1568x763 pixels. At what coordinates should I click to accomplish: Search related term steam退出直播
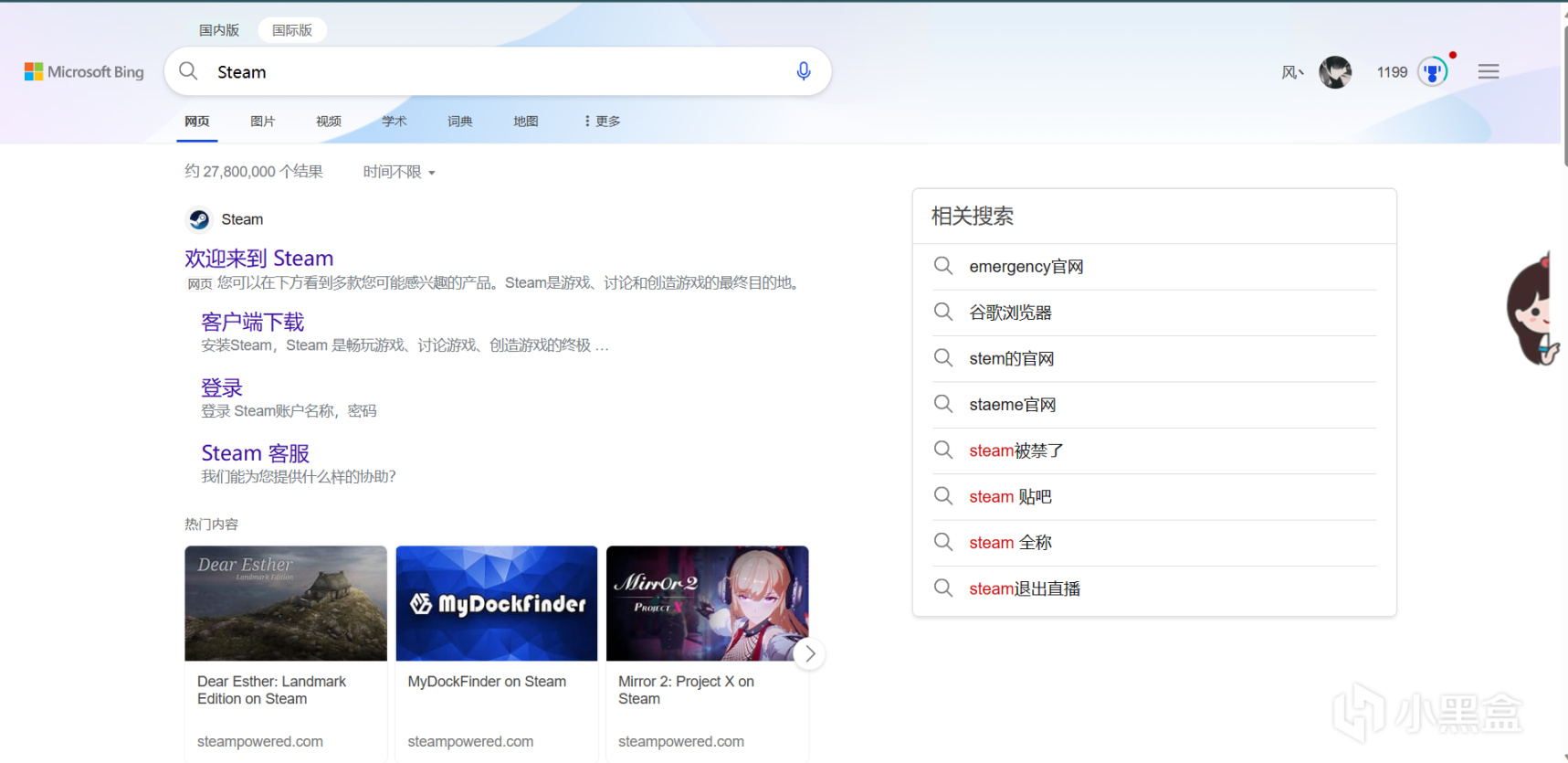pyautogui.click(x=1025, y=588)
